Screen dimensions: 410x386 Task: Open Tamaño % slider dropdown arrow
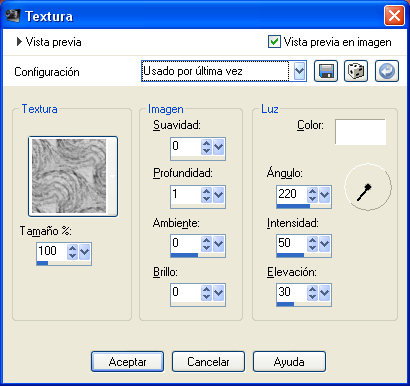(x=85, y=252)
